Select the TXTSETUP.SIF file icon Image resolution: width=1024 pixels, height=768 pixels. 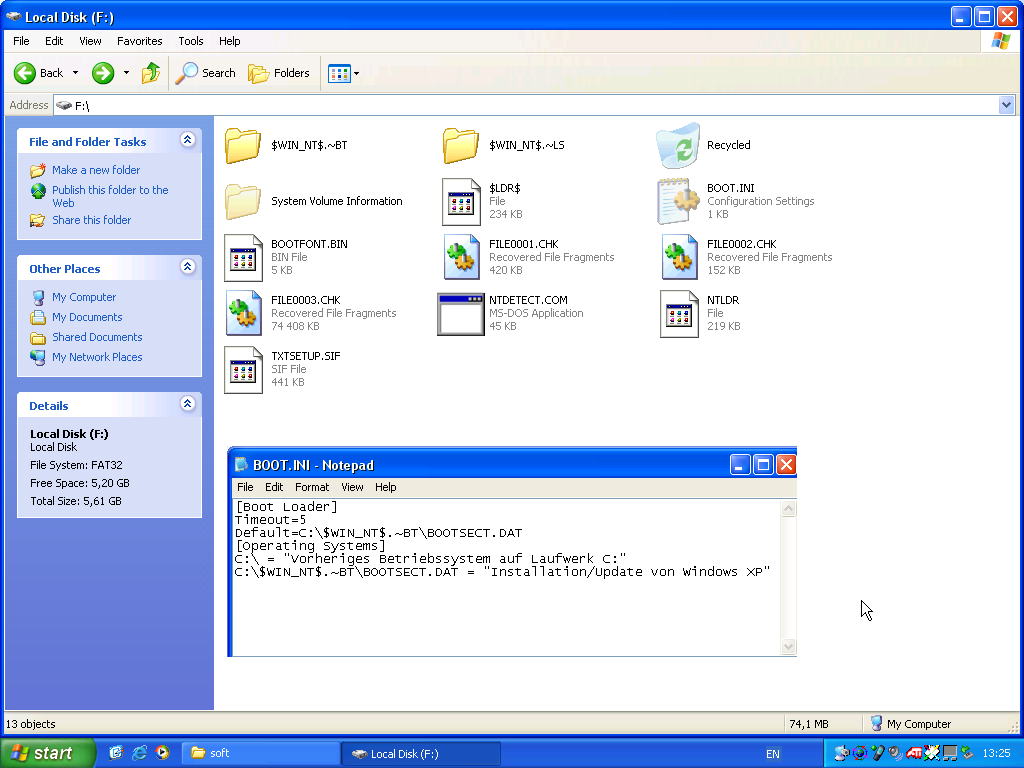click(x=243, y=370)
